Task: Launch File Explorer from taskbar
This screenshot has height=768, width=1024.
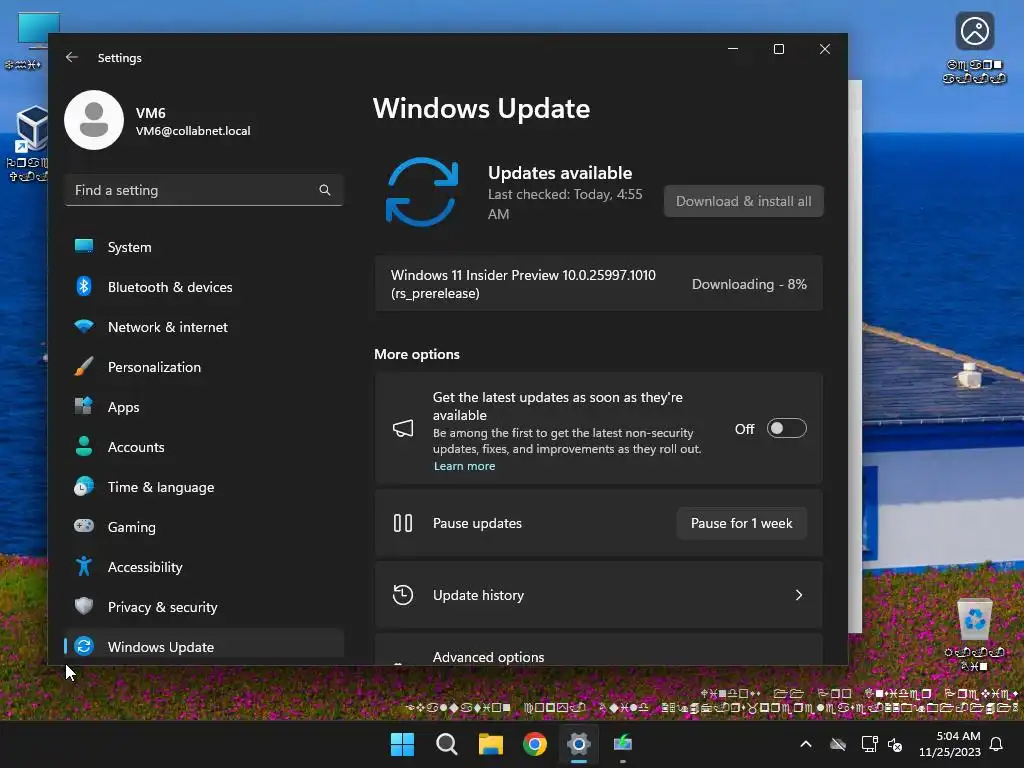Action: click(490, 744)
